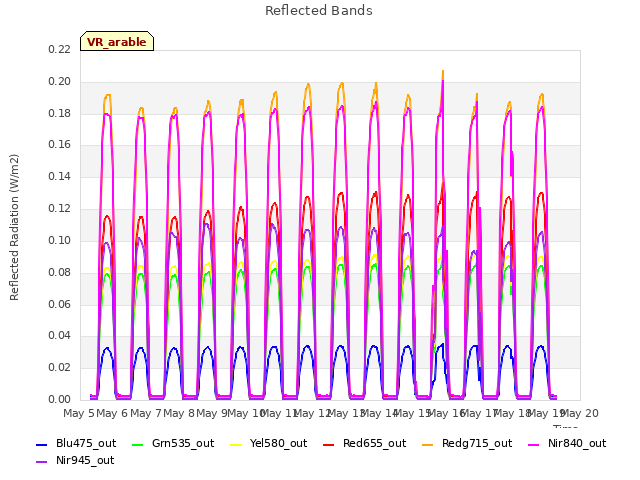Select the Grn535_out legend entry

[x=173, y=443]
